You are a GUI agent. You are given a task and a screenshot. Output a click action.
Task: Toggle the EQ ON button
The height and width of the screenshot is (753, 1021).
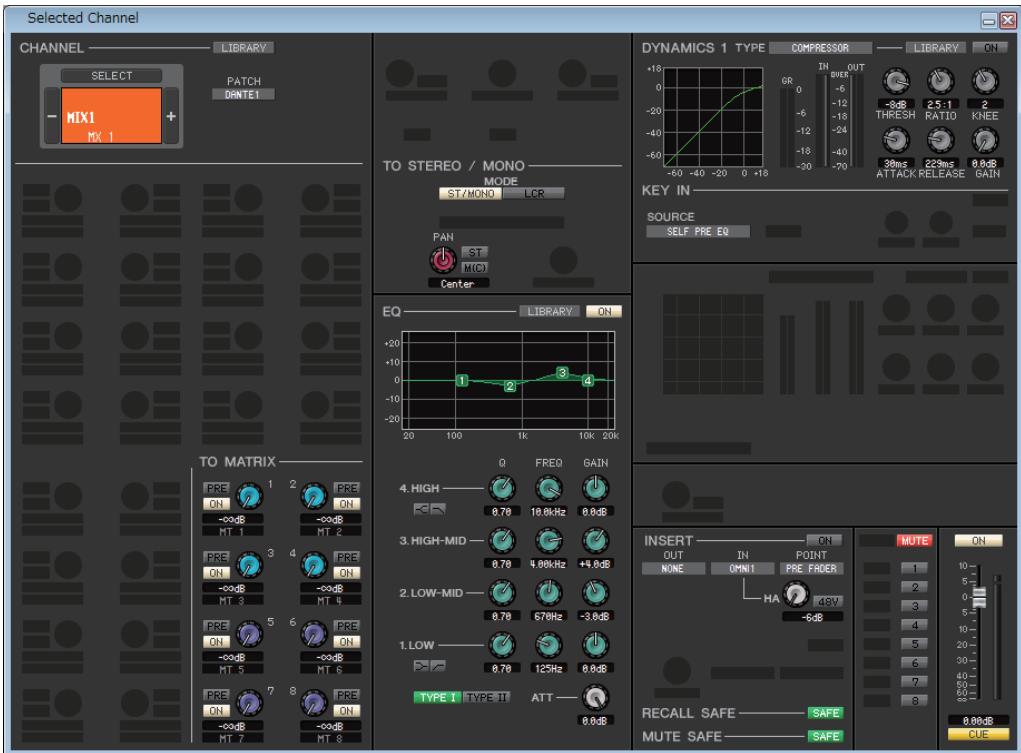(x=604, y=311)
